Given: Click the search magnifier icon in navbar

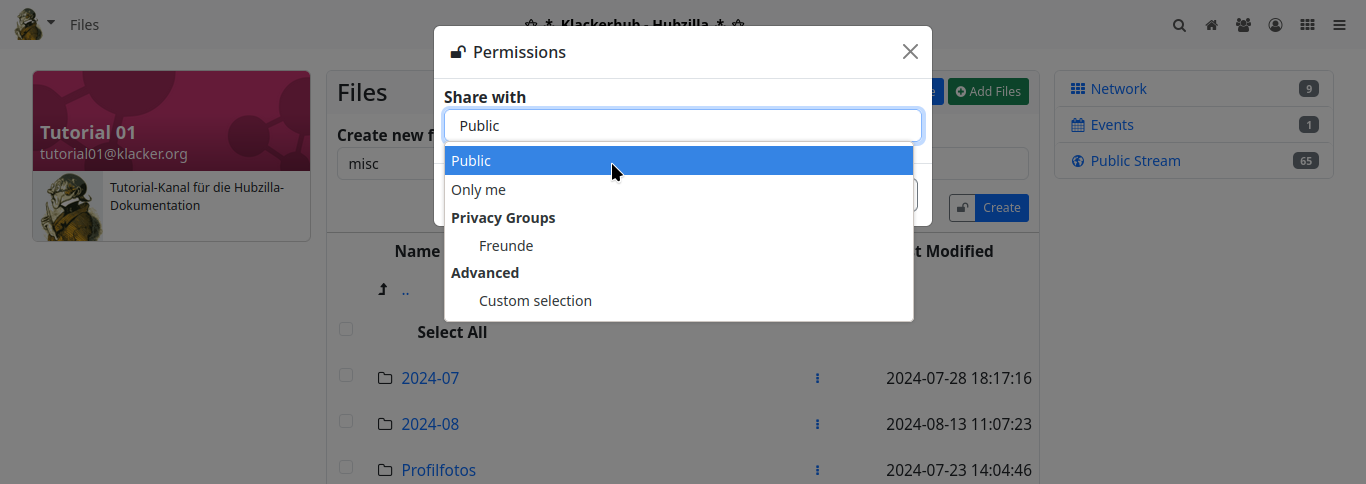Looking at the screenshot, I should 1180,25.
